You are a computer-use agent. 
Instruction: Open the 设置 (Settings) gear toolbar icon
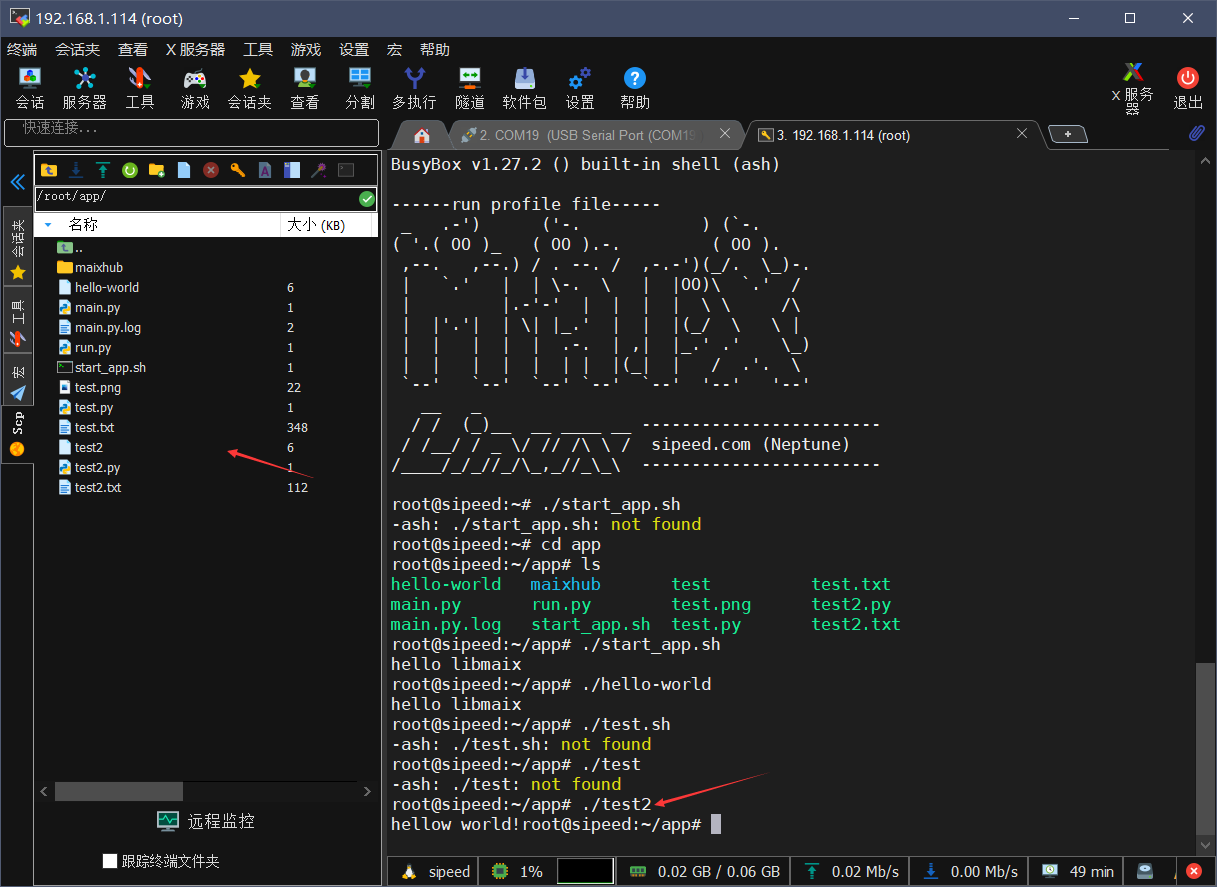pos(580,88)
